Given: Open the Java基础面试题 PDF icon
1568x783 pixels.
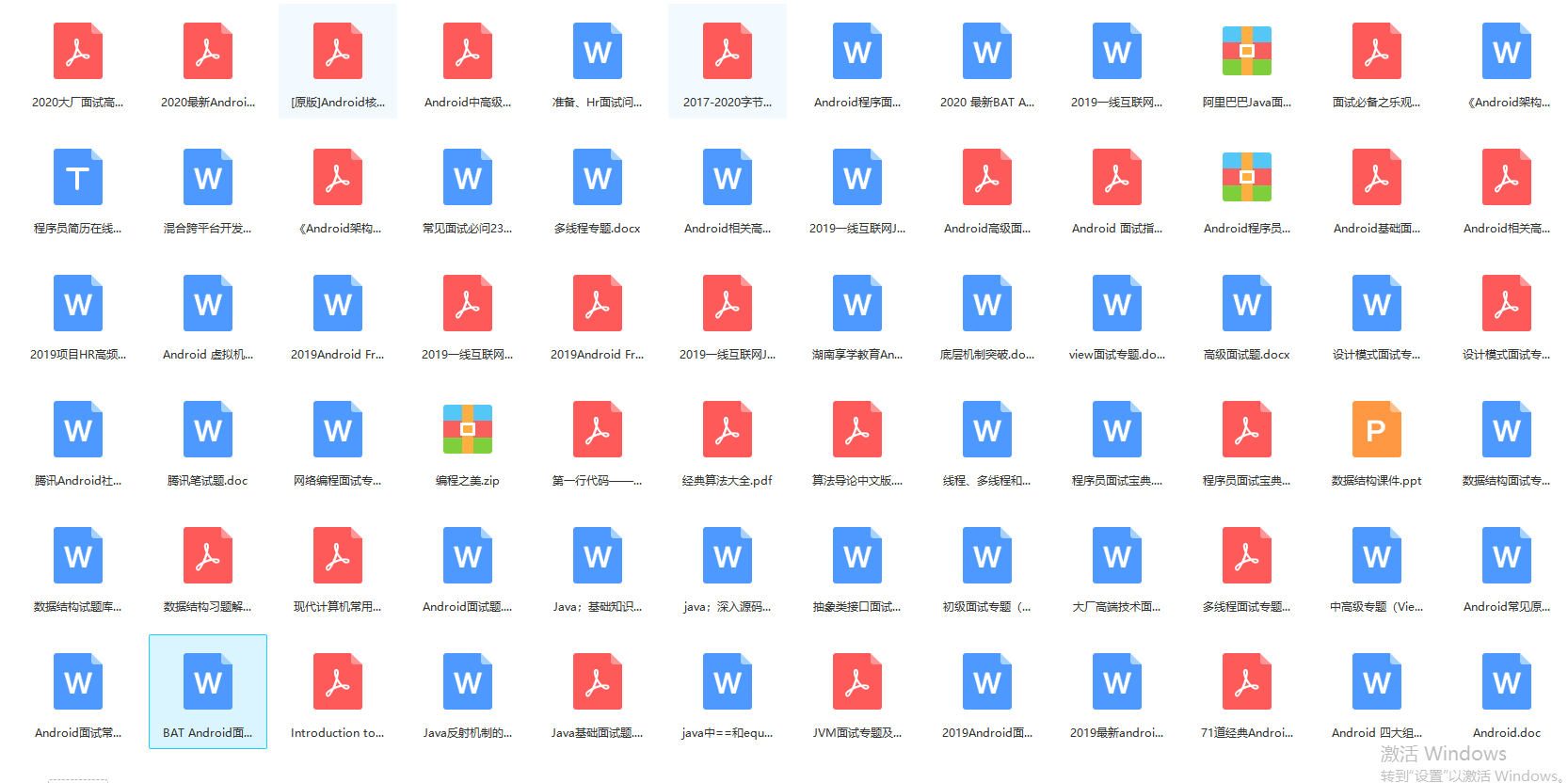Looking at the screenshot, I should [x=598, y=681].
